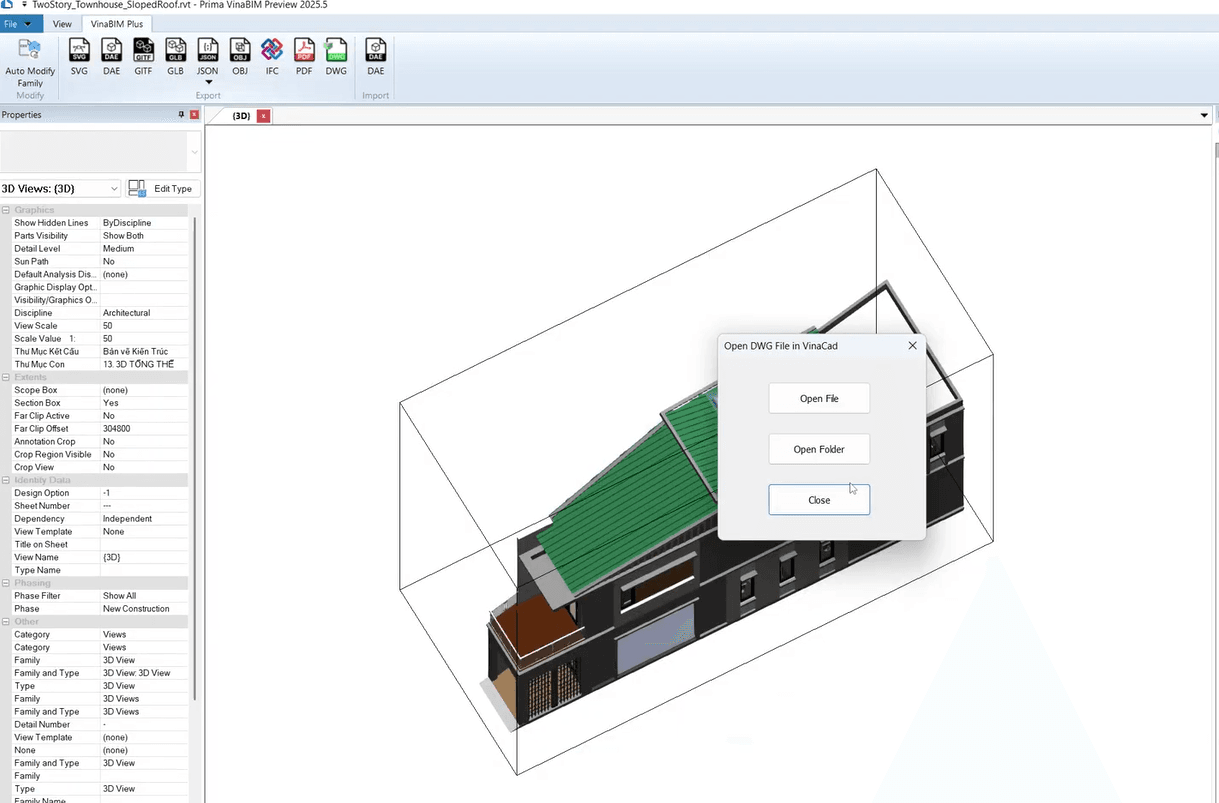This screenshot has height=803, width=1219.
Task: Click the Open Folder button
Action: [818, 449]
